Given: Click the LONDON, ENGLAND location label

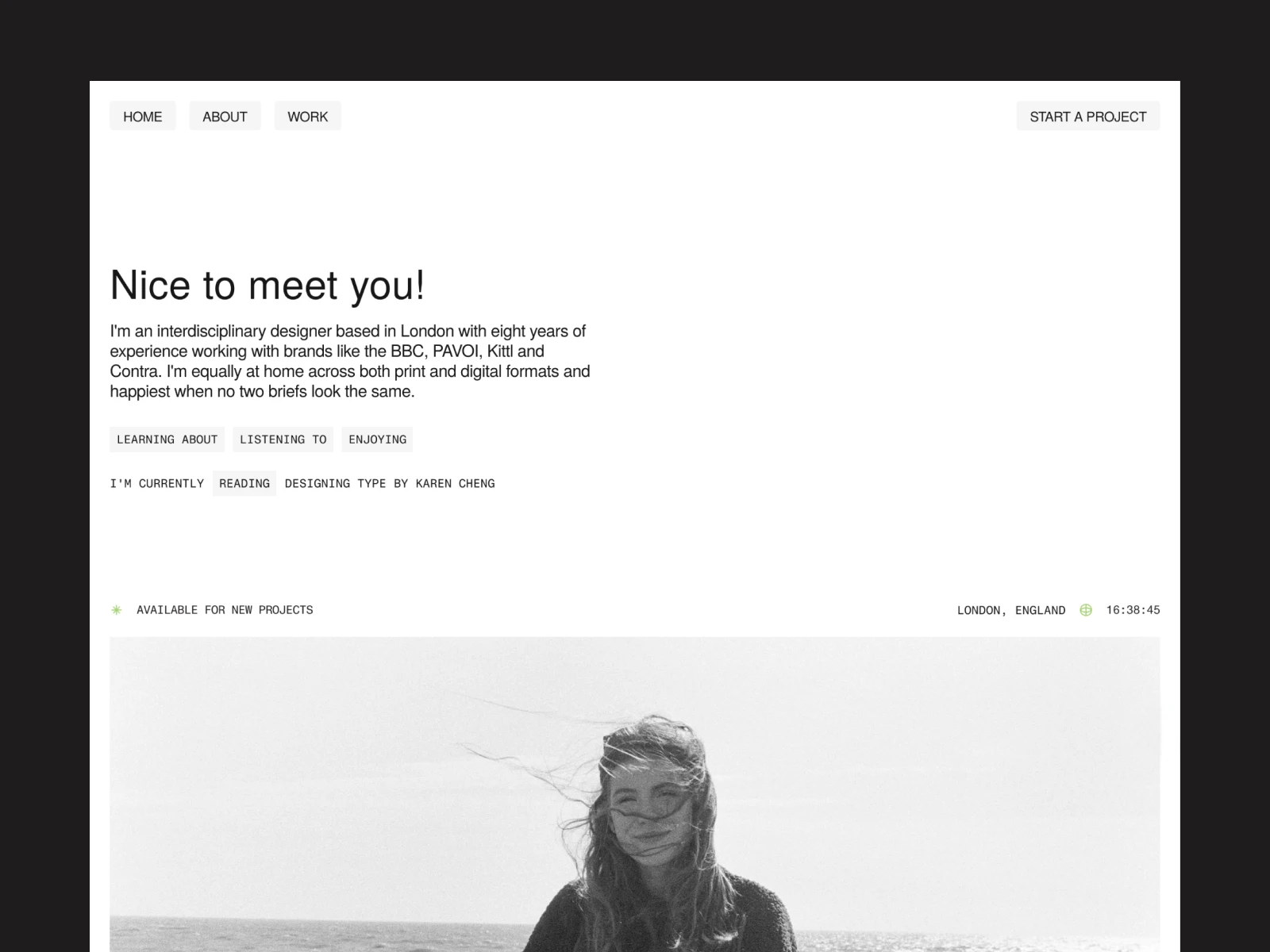Looking at the screenshot, I should click(1011, 610).
